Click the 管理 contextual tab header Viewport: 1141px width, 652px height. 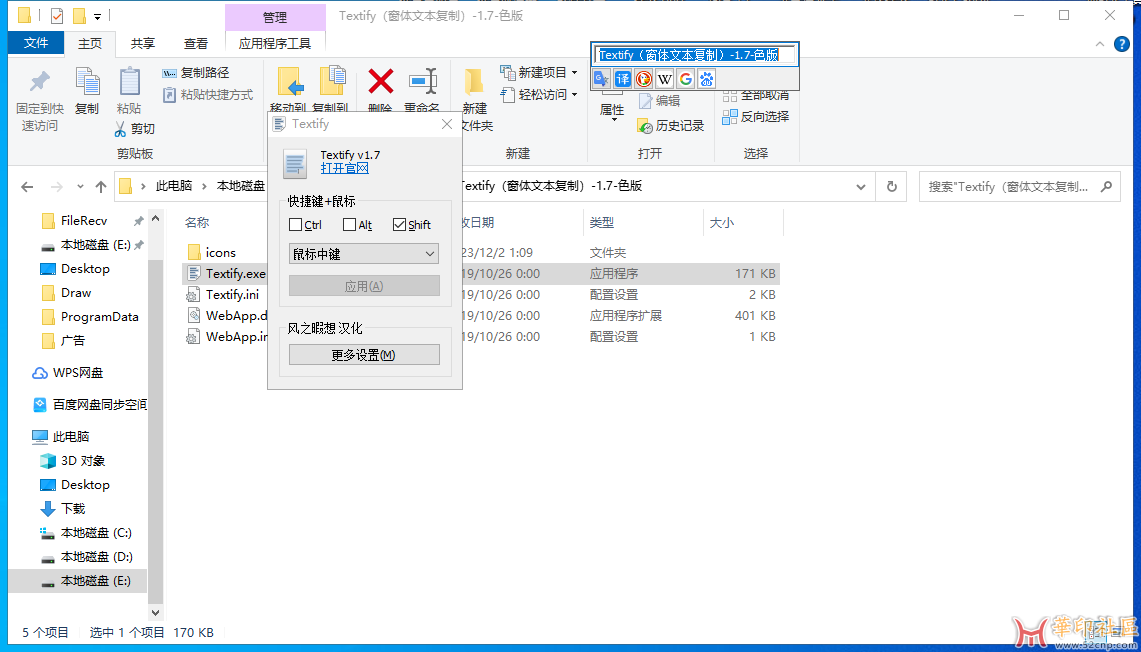click(x=275, y=17)
